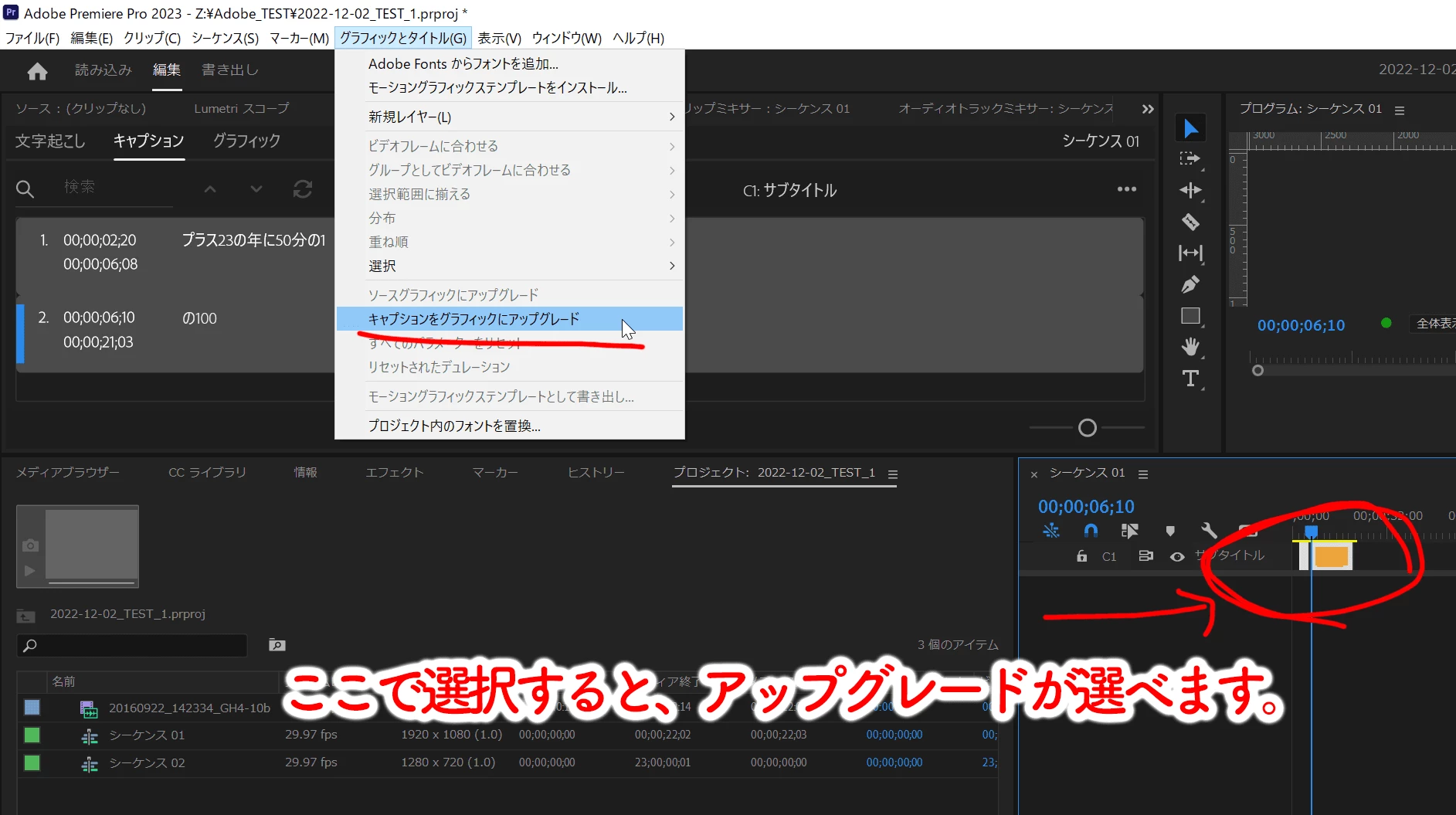Viewport: 1456px width, 815px height.
Task: Click the find-in-bin folder search icon
Action: point(277,645)
